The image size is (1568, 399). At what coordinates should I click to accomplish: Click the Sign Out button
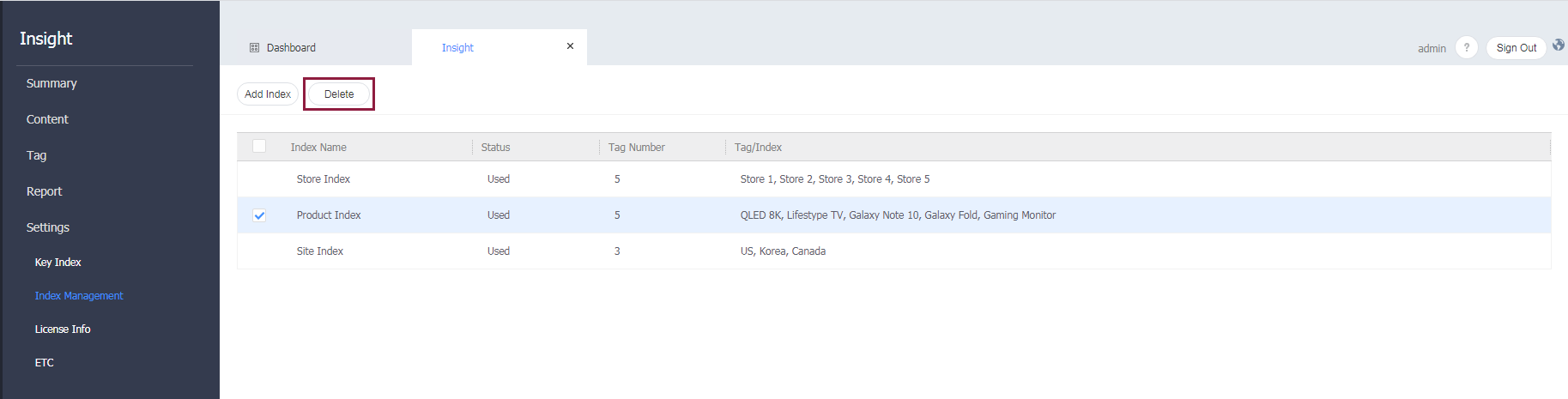point(1516,48)
